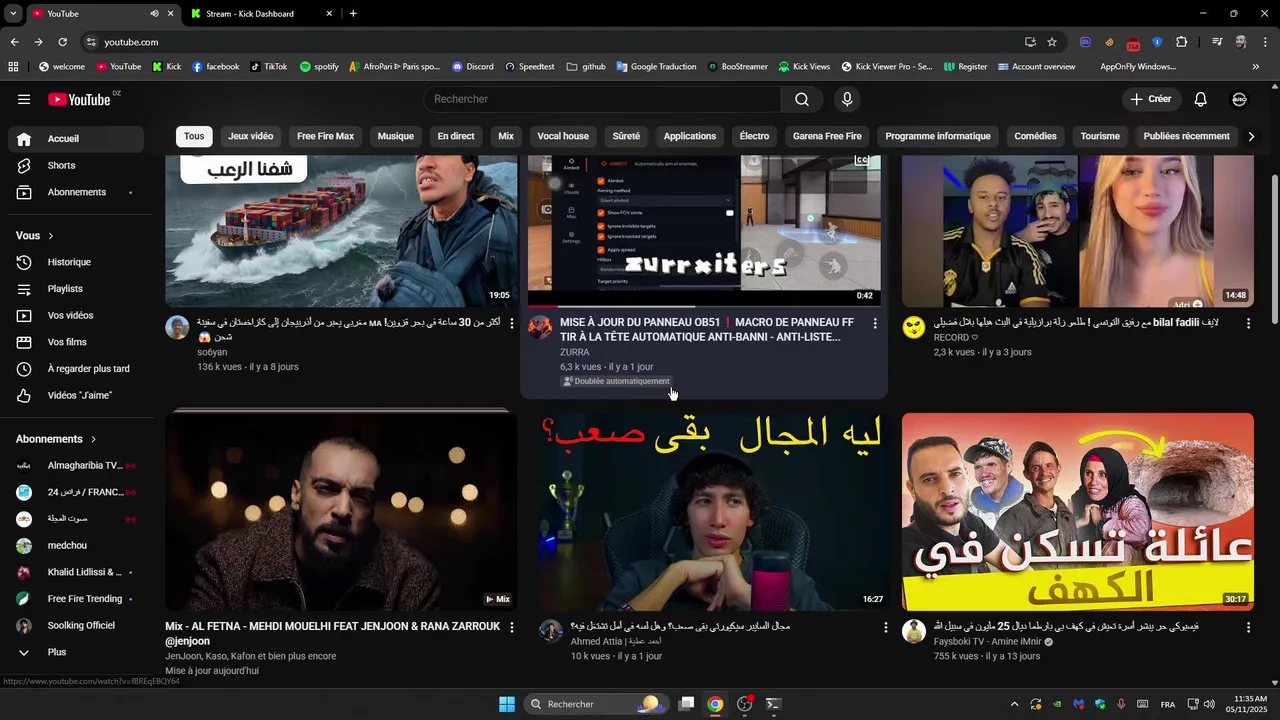1280x720 pixels.
Task: Open the YouTube guide hamburger menu
Action: click(x=24, y=99)
